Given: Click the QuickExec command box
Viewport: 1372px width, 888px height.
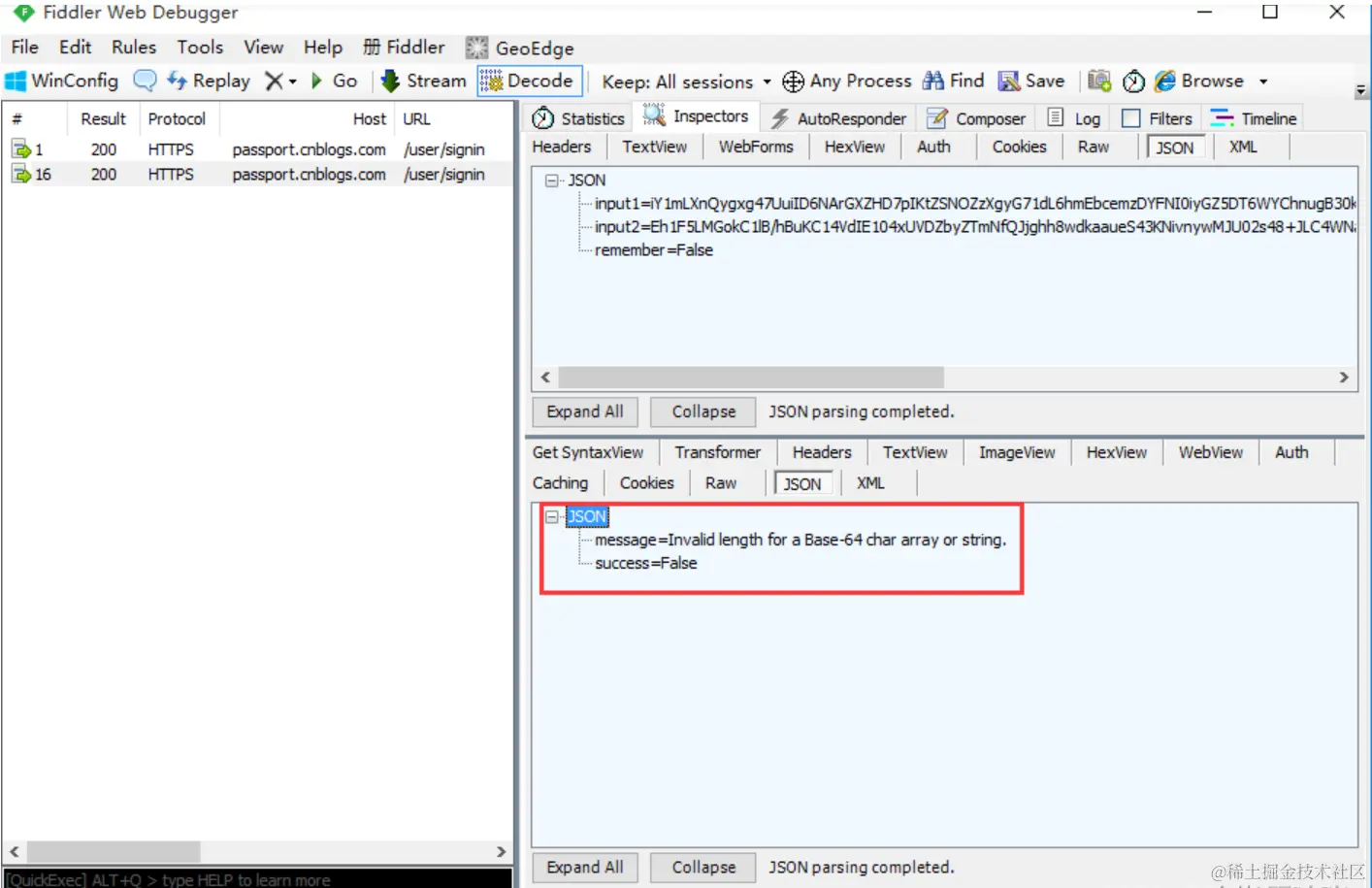Looking at the screenshot, I should click(x=257, y=878).
